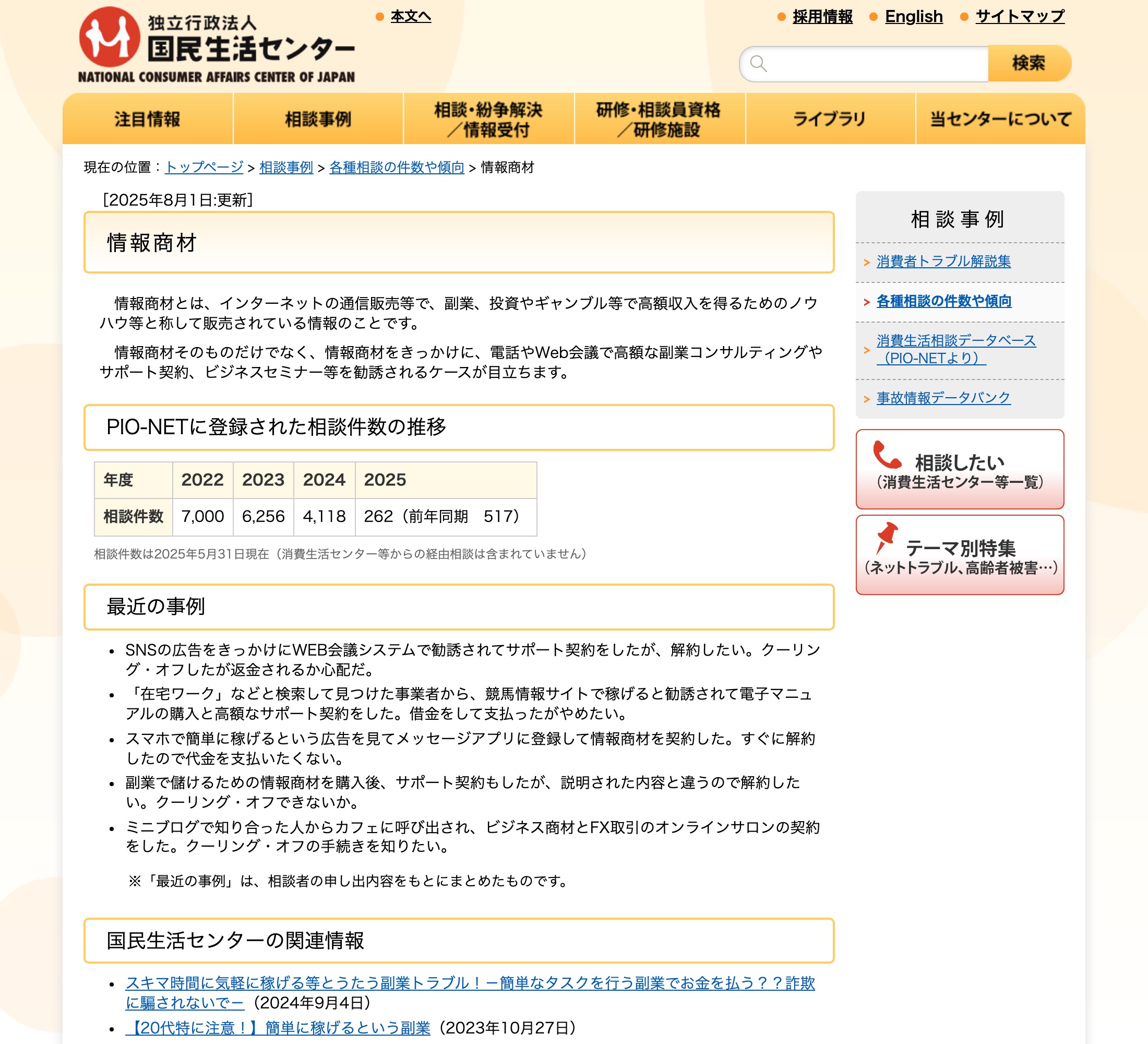Image resolution: width=1148 pixels, height=1044 pixels.
Task: Click the 年度 row header
Action: 133,480
